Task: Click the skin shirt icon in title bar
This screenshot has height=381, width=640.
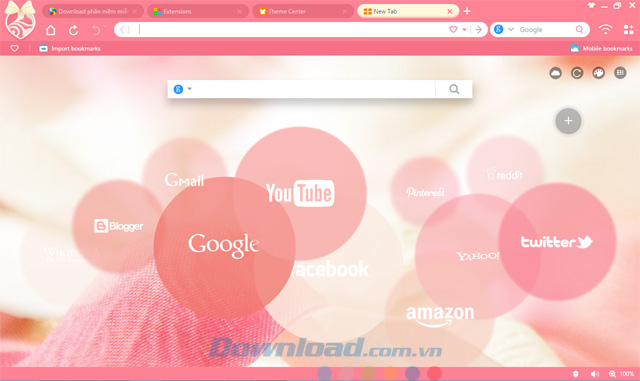Action: (591, 5)
